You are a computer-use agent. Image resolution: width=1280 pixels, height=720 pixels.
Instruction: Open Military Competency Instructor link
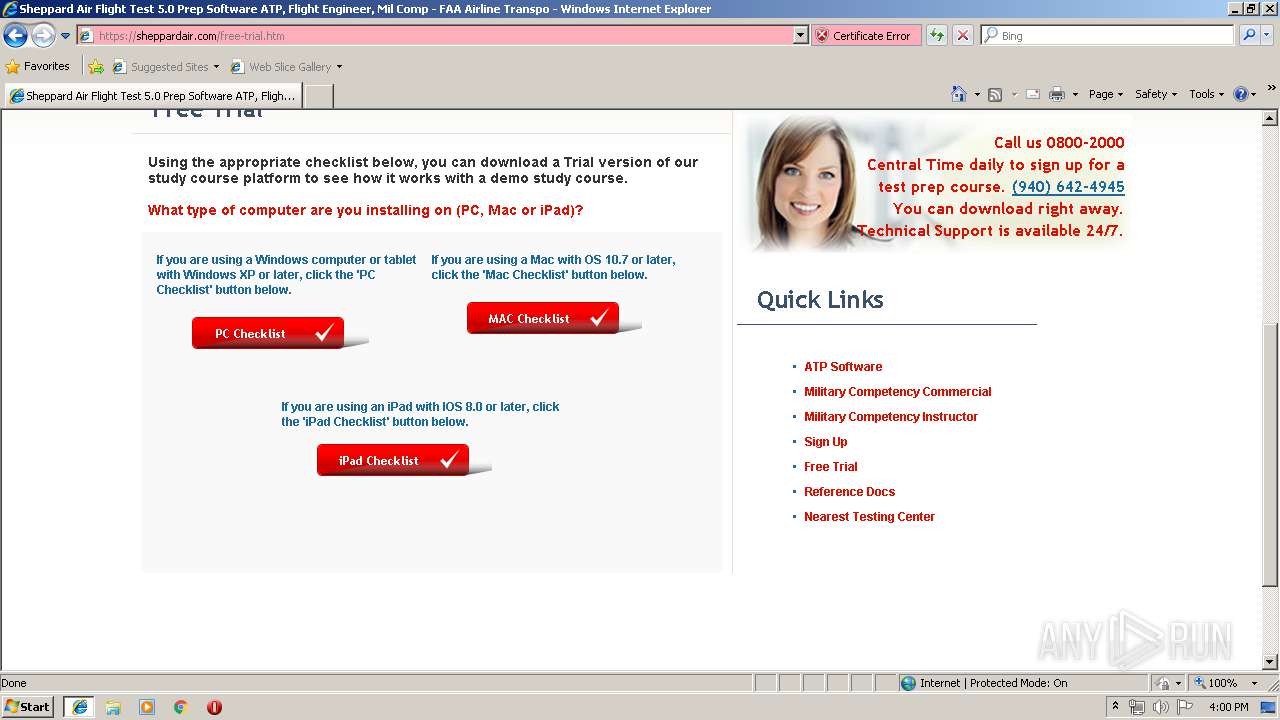(891, 417)
